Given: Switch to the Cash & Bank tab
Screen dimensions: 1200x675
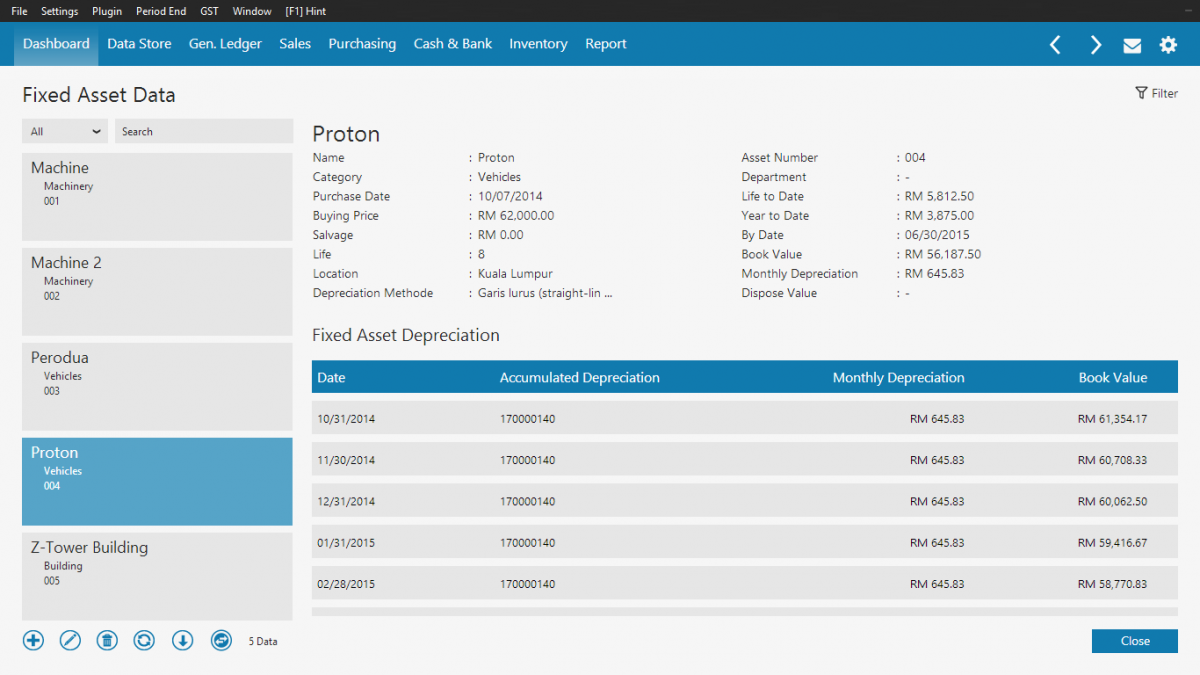Looking at the screenshot, I should click(452, 44).
